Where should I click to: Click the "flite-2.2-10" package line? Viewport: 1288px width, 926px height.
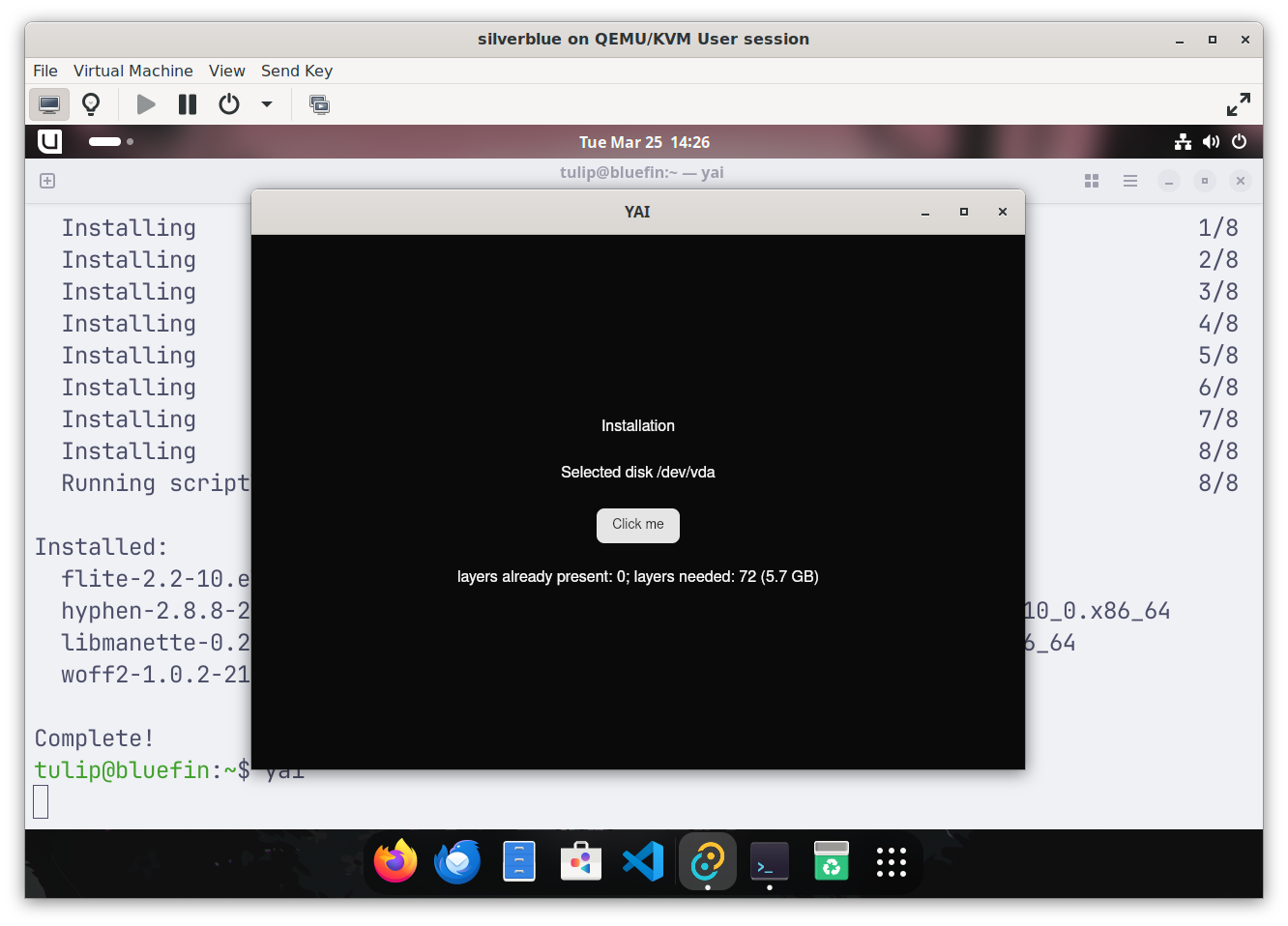click(156, 579)
